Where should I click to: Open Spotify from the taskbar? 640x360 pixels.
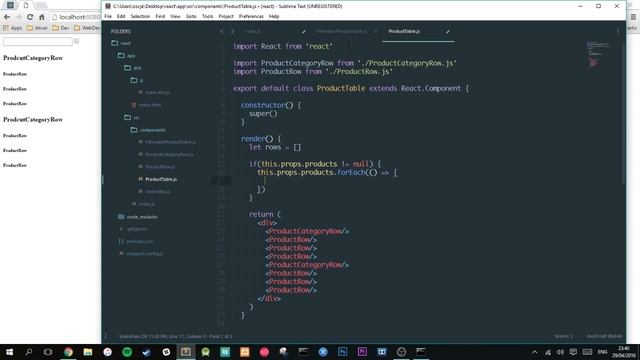coord(127,352)
